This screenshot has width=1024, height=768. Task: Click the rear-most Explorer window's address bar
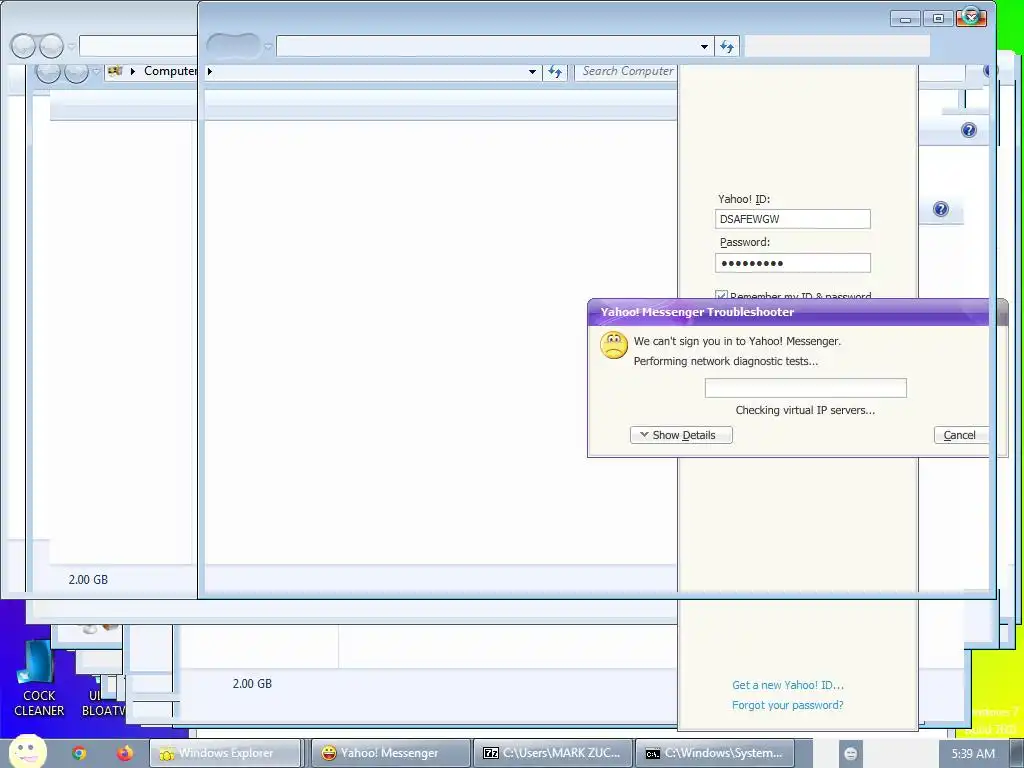[138, 46]
